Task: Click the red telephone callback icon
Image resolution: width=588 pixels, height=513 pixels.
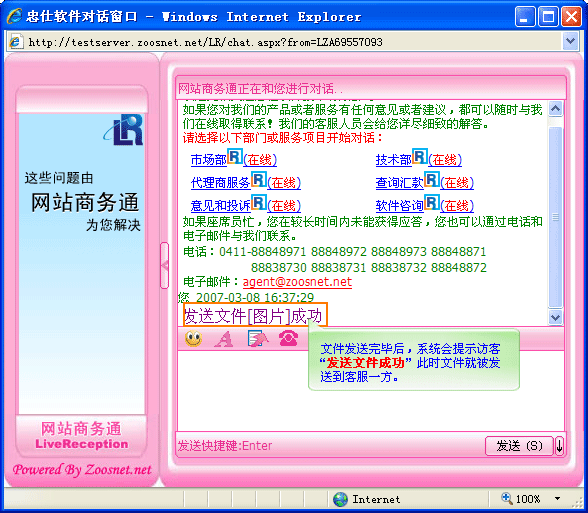Action: (288, 338)
